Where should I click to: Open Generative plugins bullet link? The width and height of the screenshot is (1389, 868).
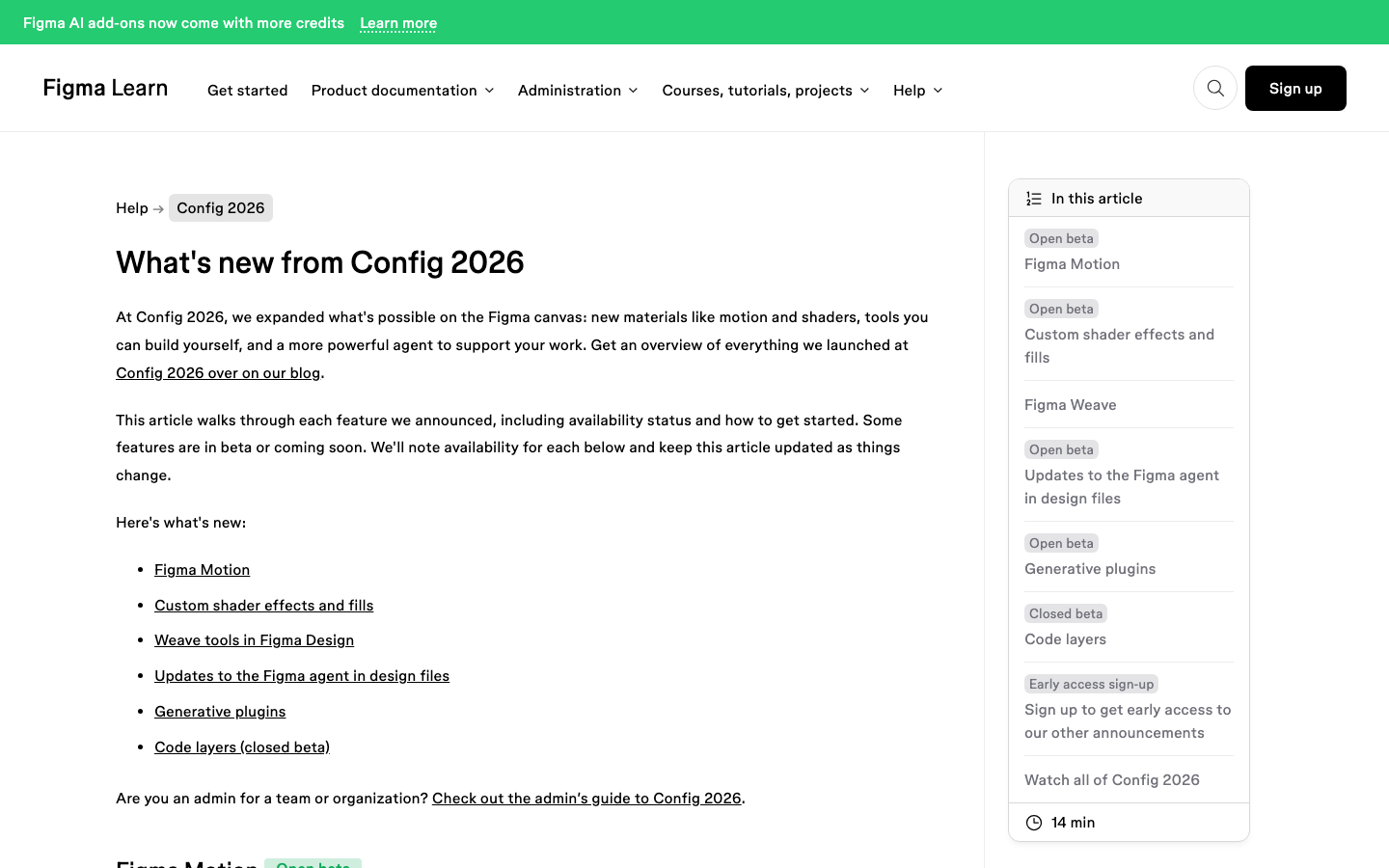[220, 711]
